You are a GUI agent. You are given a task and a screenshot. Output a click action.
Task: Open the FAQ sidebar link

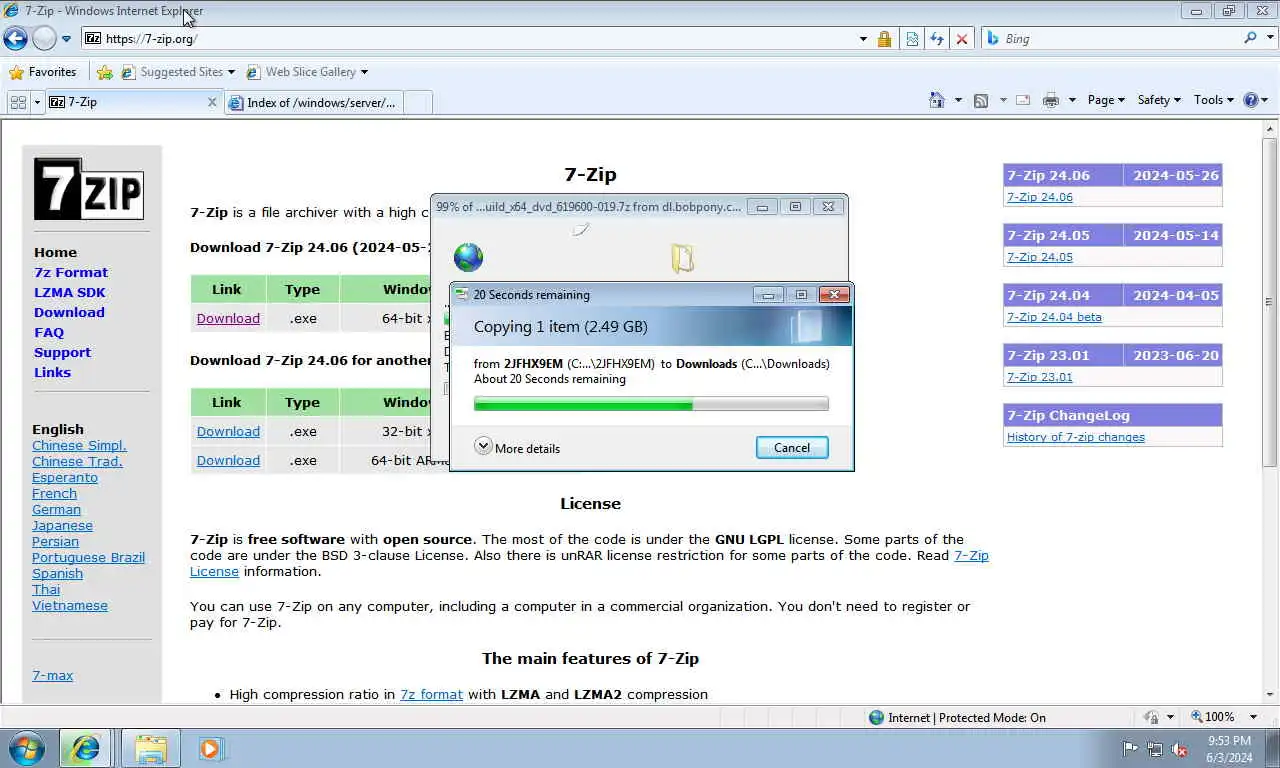49,332
